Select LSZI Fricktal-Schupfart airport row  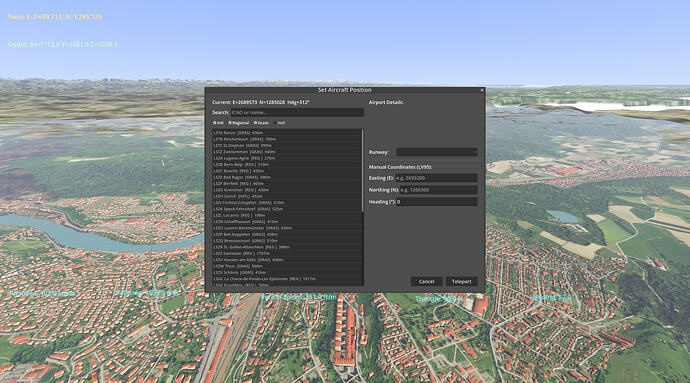(287, 203)
